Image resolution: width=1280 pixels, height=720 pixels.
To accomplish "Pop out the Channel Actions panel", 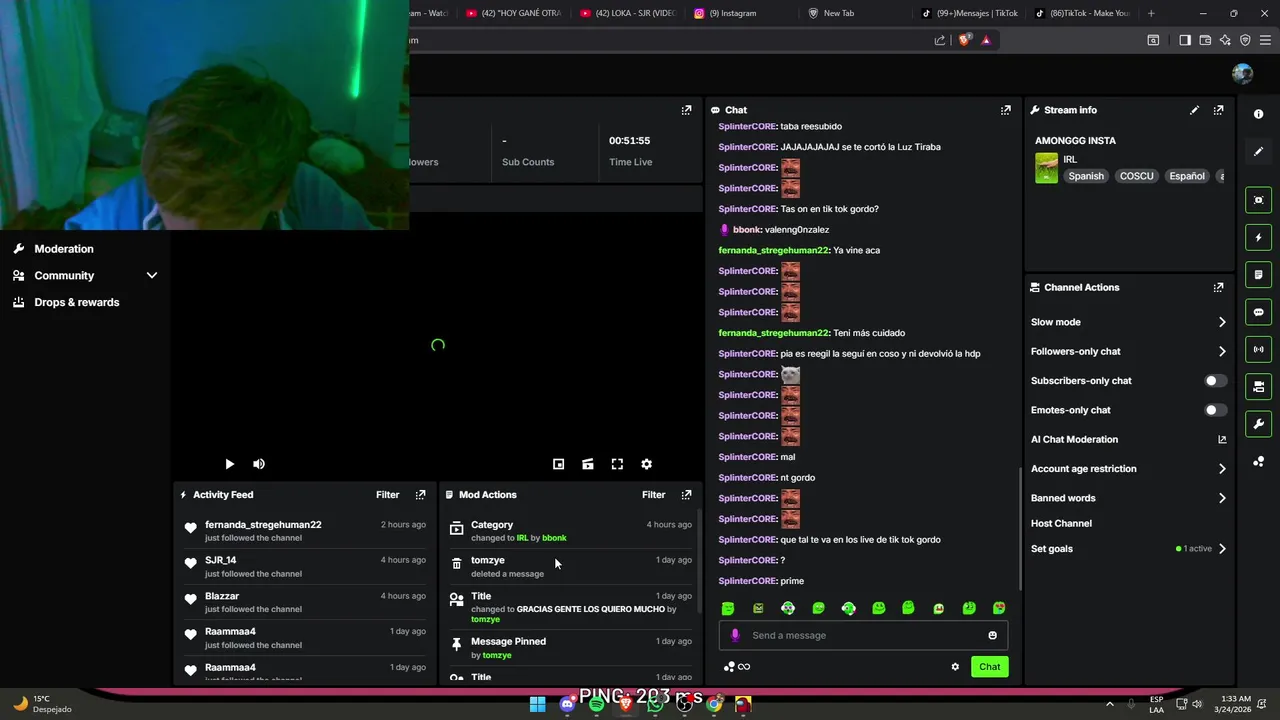I will point(1218,287).
